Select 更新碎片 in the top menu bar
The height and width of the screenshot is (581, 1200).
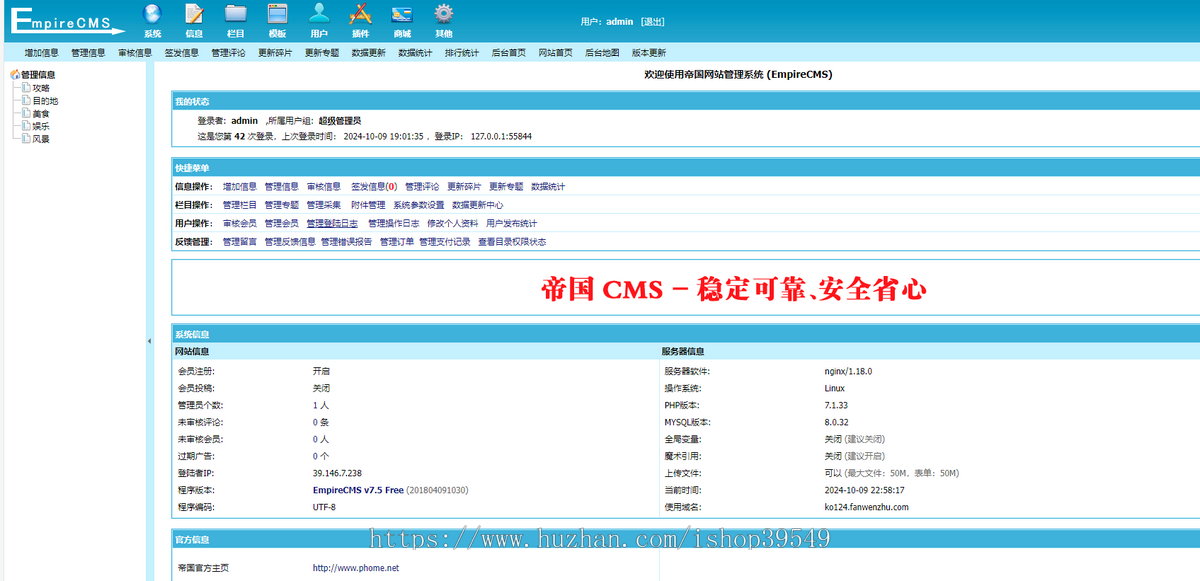275,53
